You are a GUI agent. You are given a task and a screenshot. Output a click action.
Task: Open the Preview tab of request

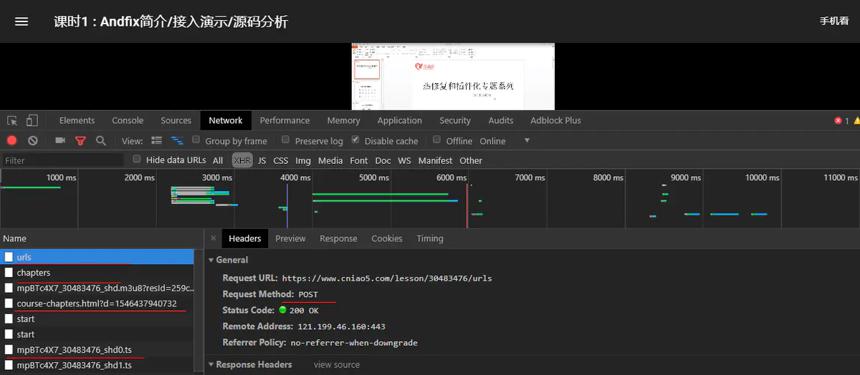291,238
